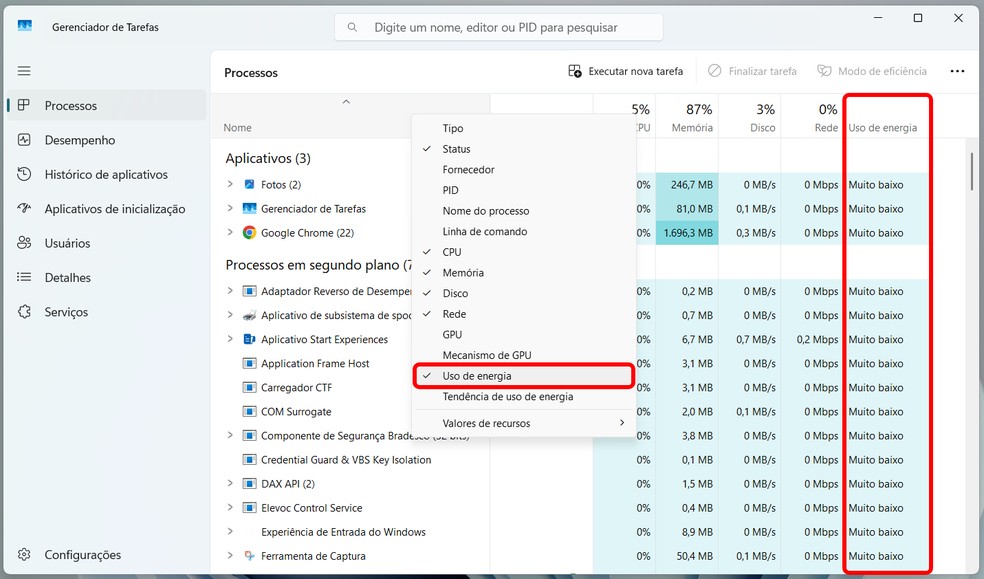Switch to the Usuários page
Viewport: 984px width, 579px height.
coord(67,243)
